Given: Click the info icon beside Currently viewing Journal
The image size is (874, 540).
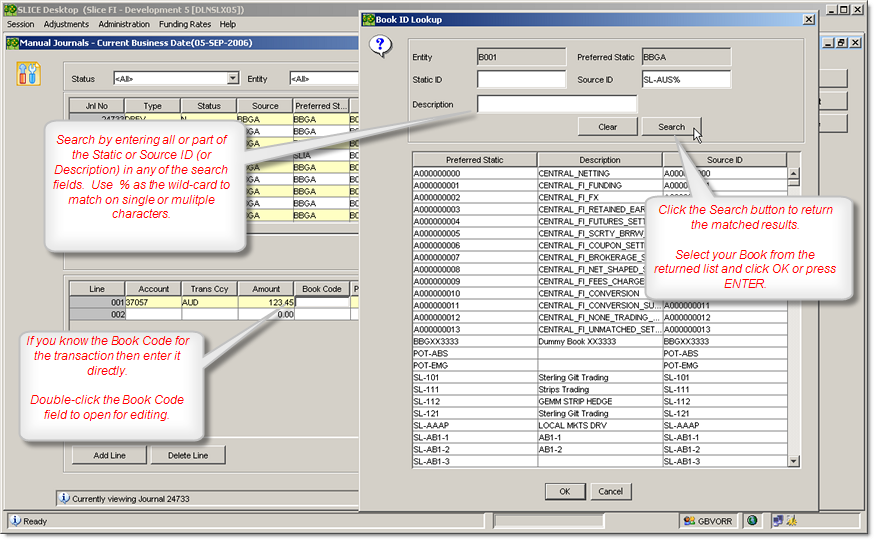Looking at the screenshot, I should (x=64, y=497).
